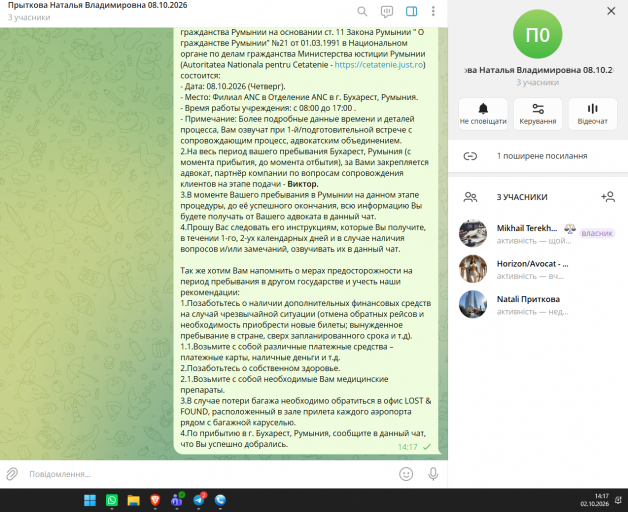Image resolution: width=628 pixels, height=512 pixels.
Task: Open member Mikhail Terekh... profile
Action: 537,234
